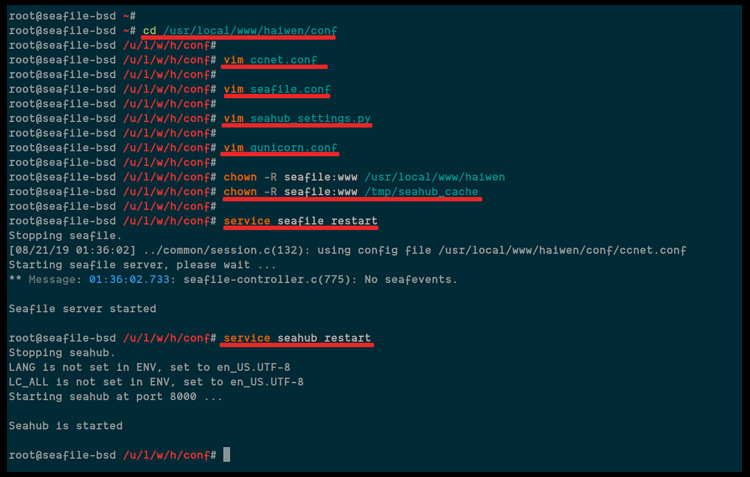Viewport: 750px width, 477px height.
Task: Click the 'vim ccnet.conf' command
Action: [270, 60]
